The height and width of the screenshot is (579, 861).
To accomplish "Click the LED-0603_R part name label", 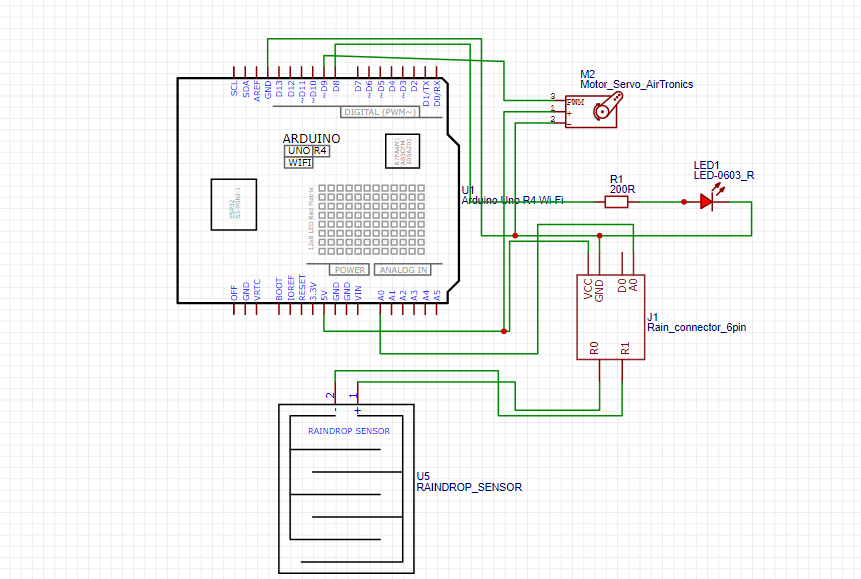I will point(723,176).
